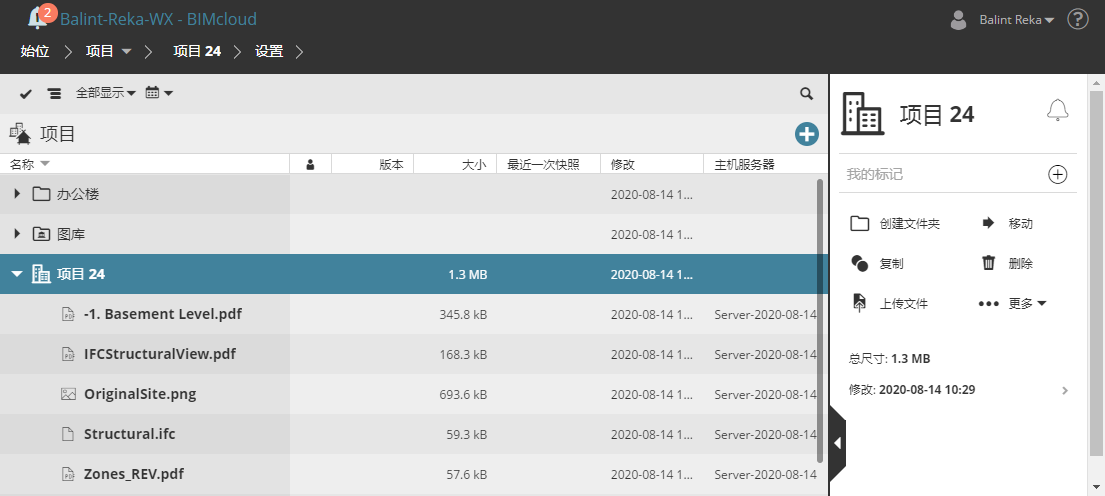Open the 更多 more dropdown

point(1013,304)
